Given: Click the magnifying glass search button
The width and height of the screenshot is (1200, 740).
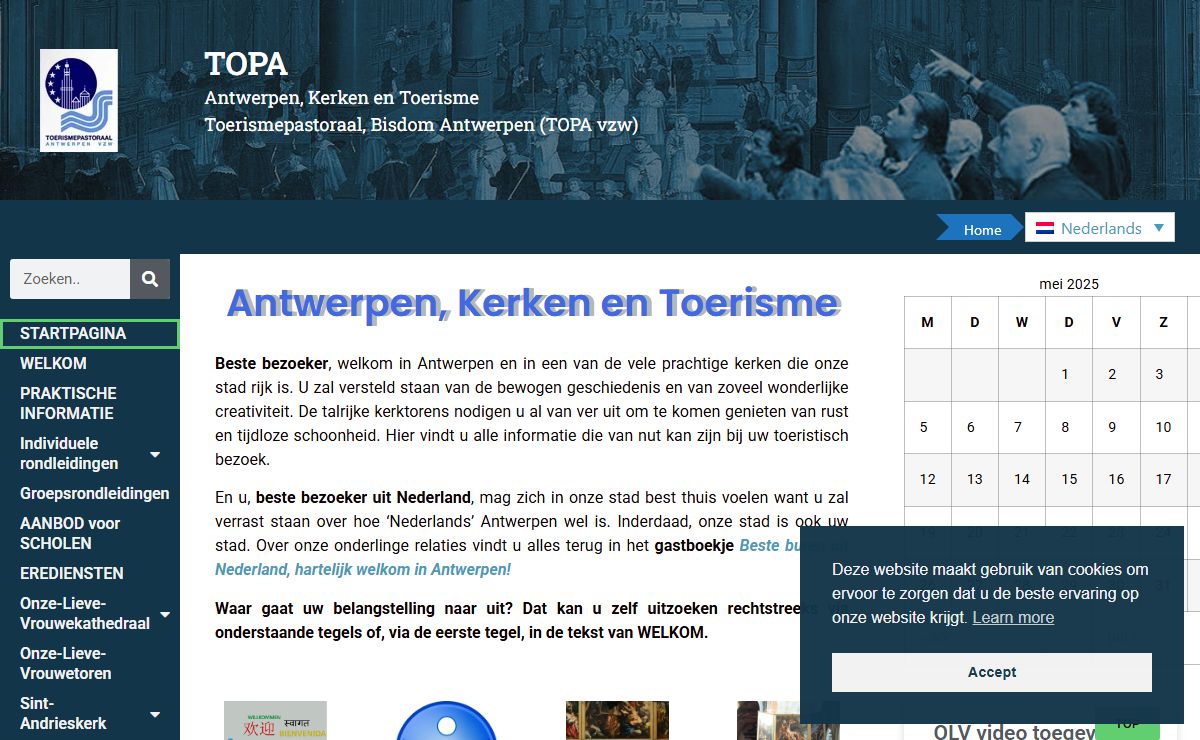Looking at the screenshot, I should click(150, 279).
